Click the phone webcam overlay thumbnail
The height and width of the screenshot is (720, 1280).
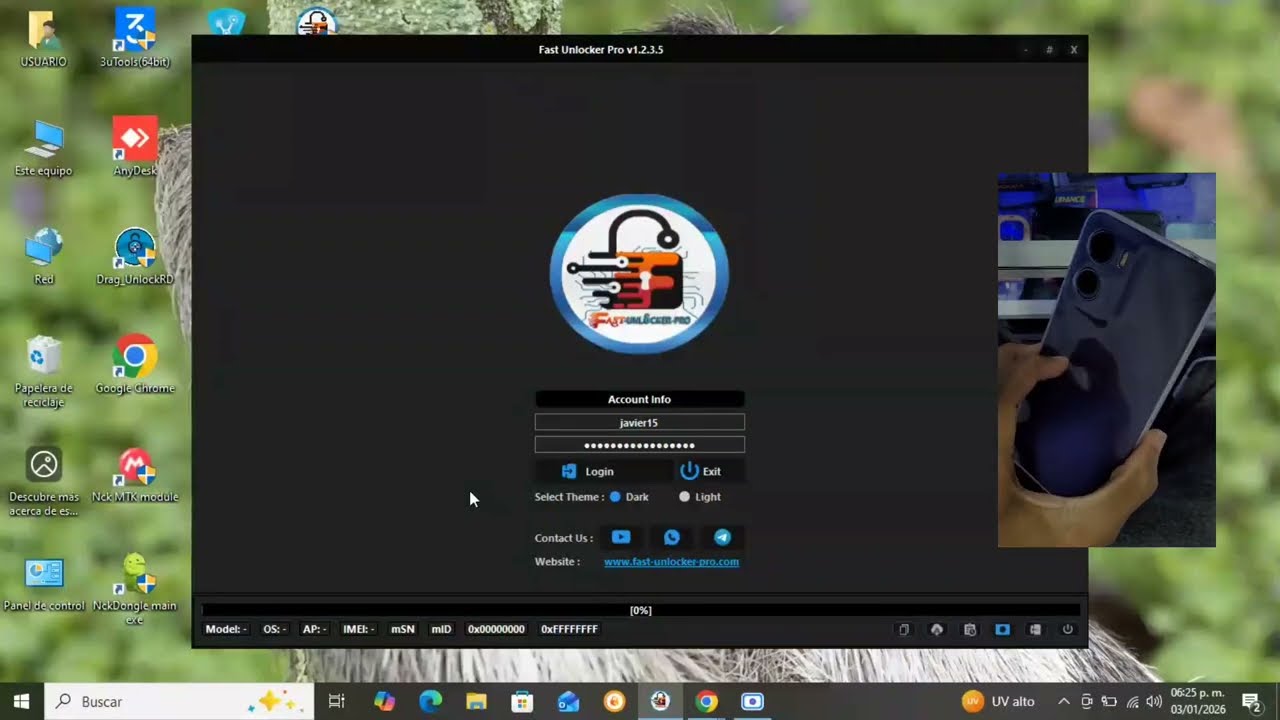click(1106, 360)
